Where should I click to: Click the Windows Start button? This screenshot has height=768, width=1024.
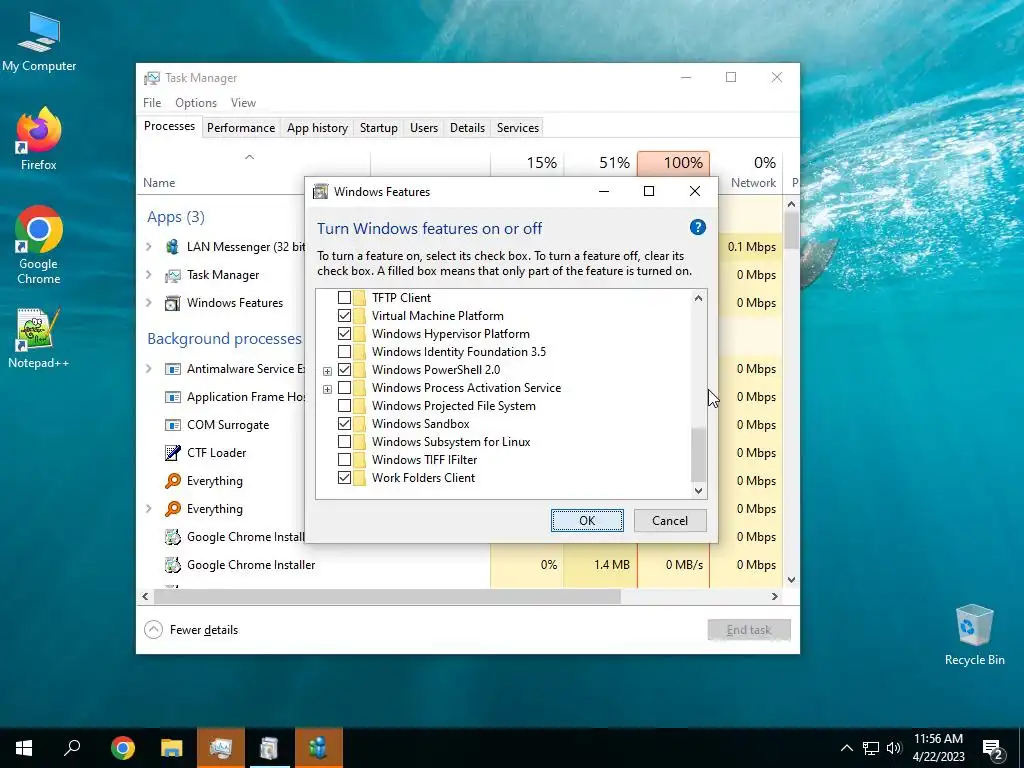(x=24, y=748)
